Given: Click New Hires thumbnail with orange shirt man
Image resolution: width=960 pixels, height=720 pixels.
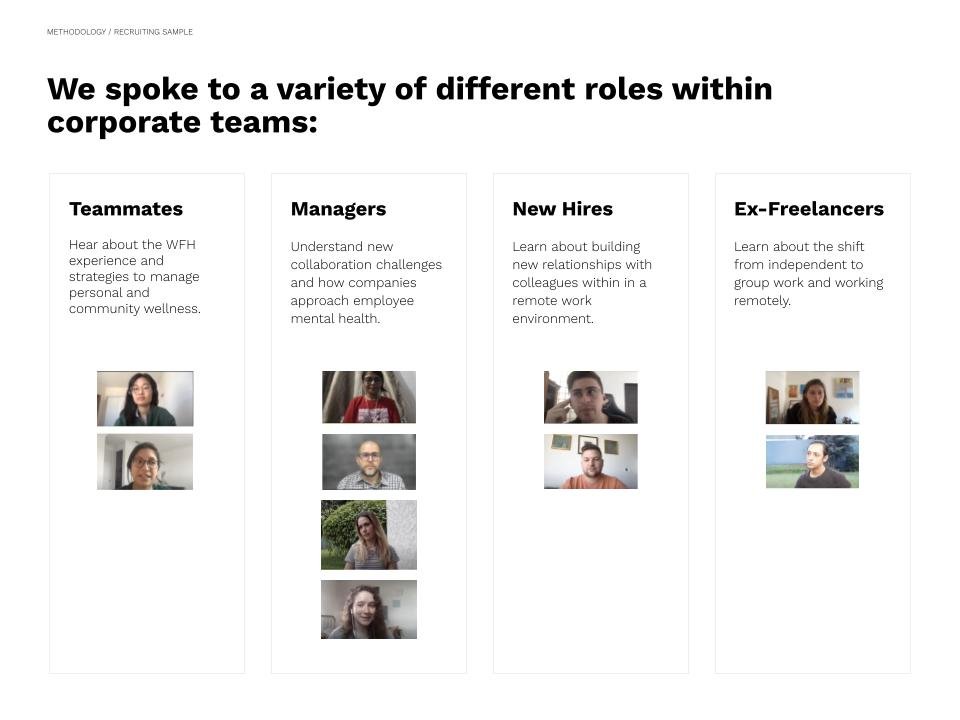Looking at the screenshot, I should [591, 461].
